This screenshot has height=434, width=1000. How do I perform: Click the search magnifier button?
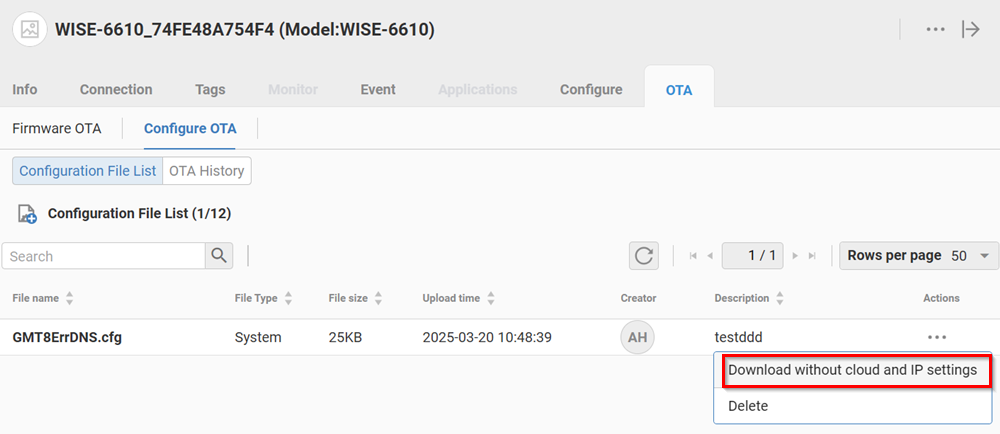point(219,256)
